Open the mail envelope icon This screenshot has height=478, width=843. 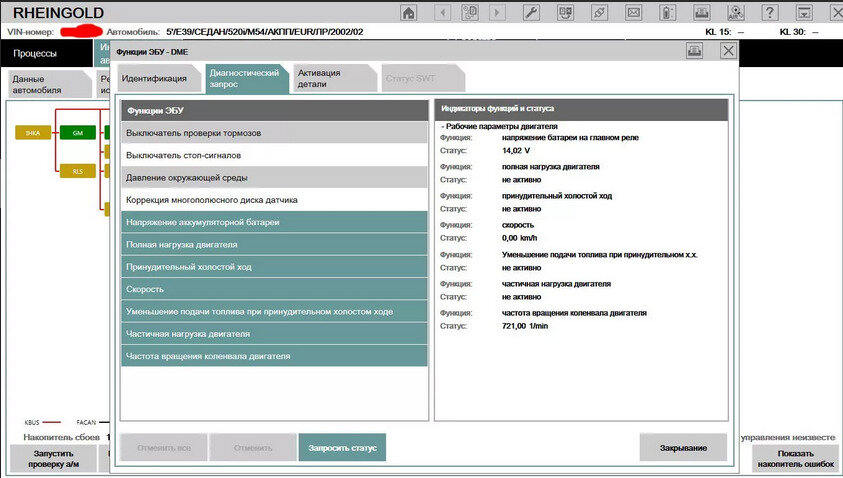tap(634, 12)
